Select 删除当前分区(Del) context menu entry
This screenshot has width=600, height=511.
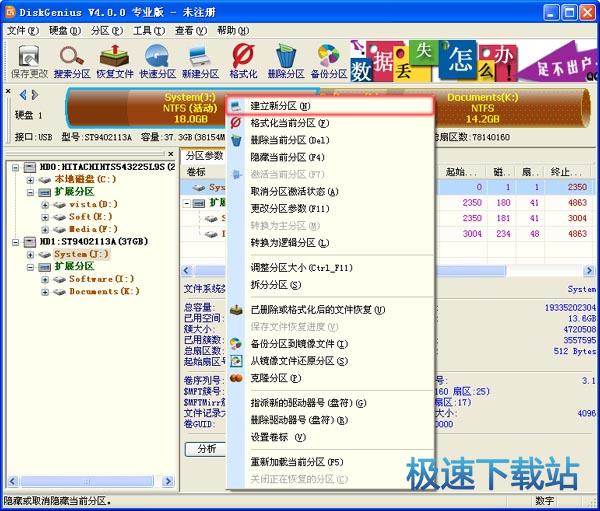tap(330, 140)
